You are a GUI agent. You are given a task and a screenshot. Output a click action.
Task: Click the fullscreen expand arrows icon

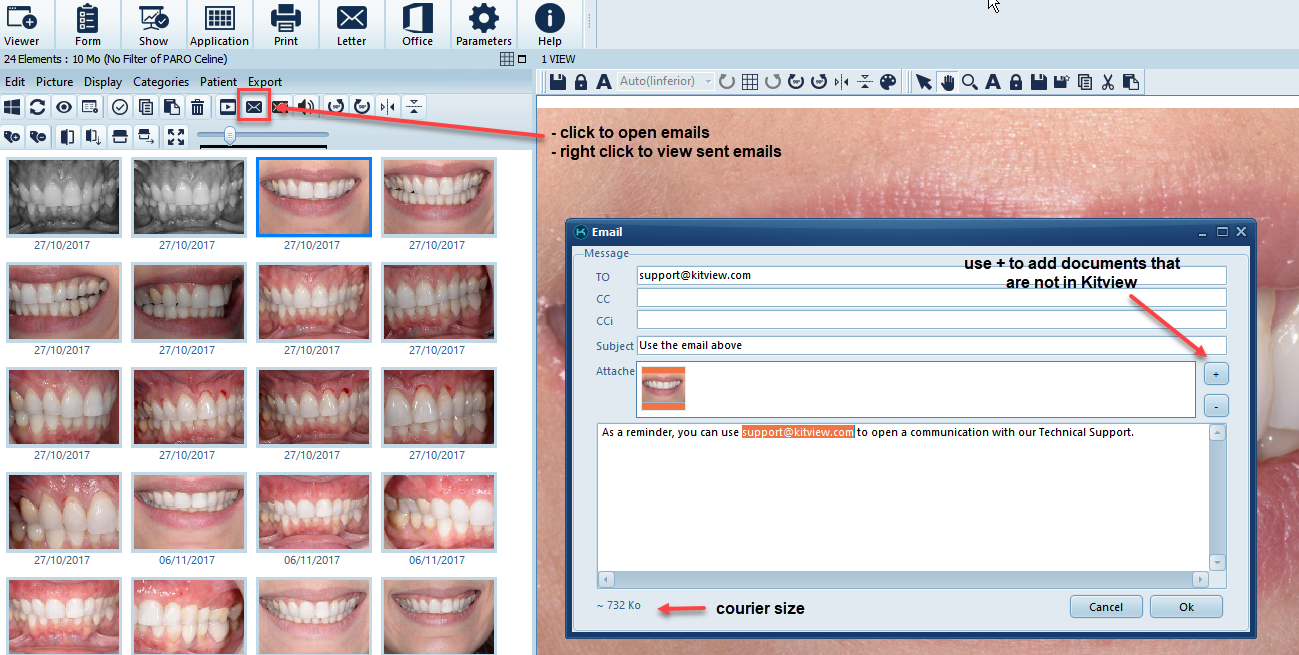(176, 136)
